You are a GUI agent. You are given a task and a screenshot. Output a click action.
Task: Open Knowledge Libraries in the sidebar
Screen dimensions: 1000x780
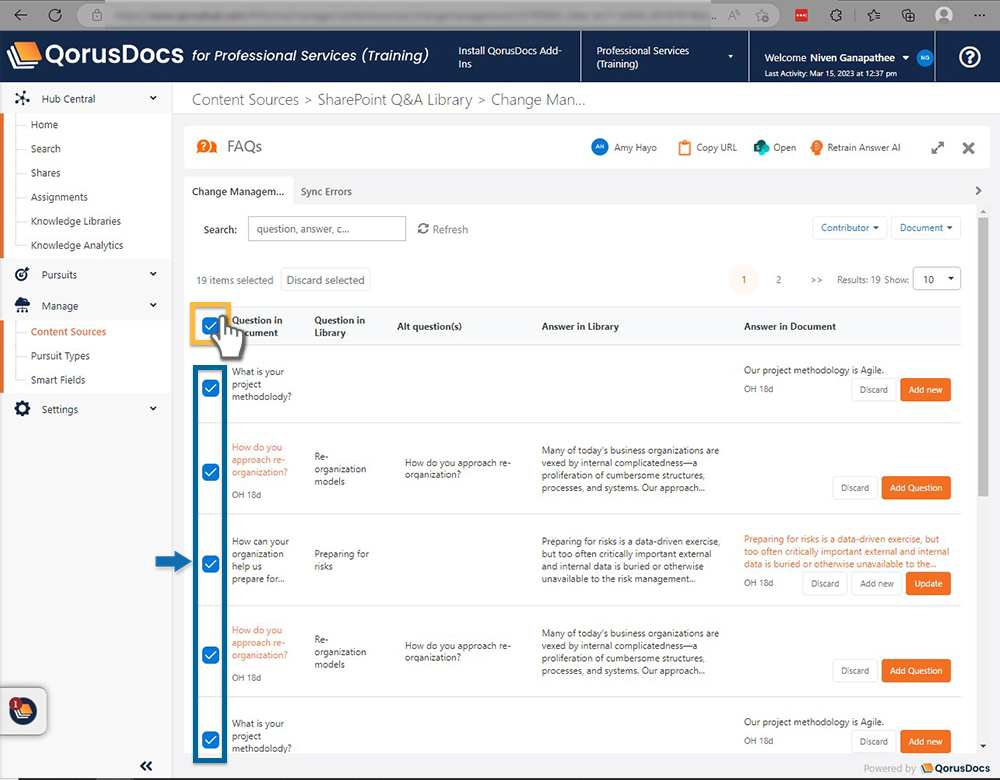tap(76, 221)
